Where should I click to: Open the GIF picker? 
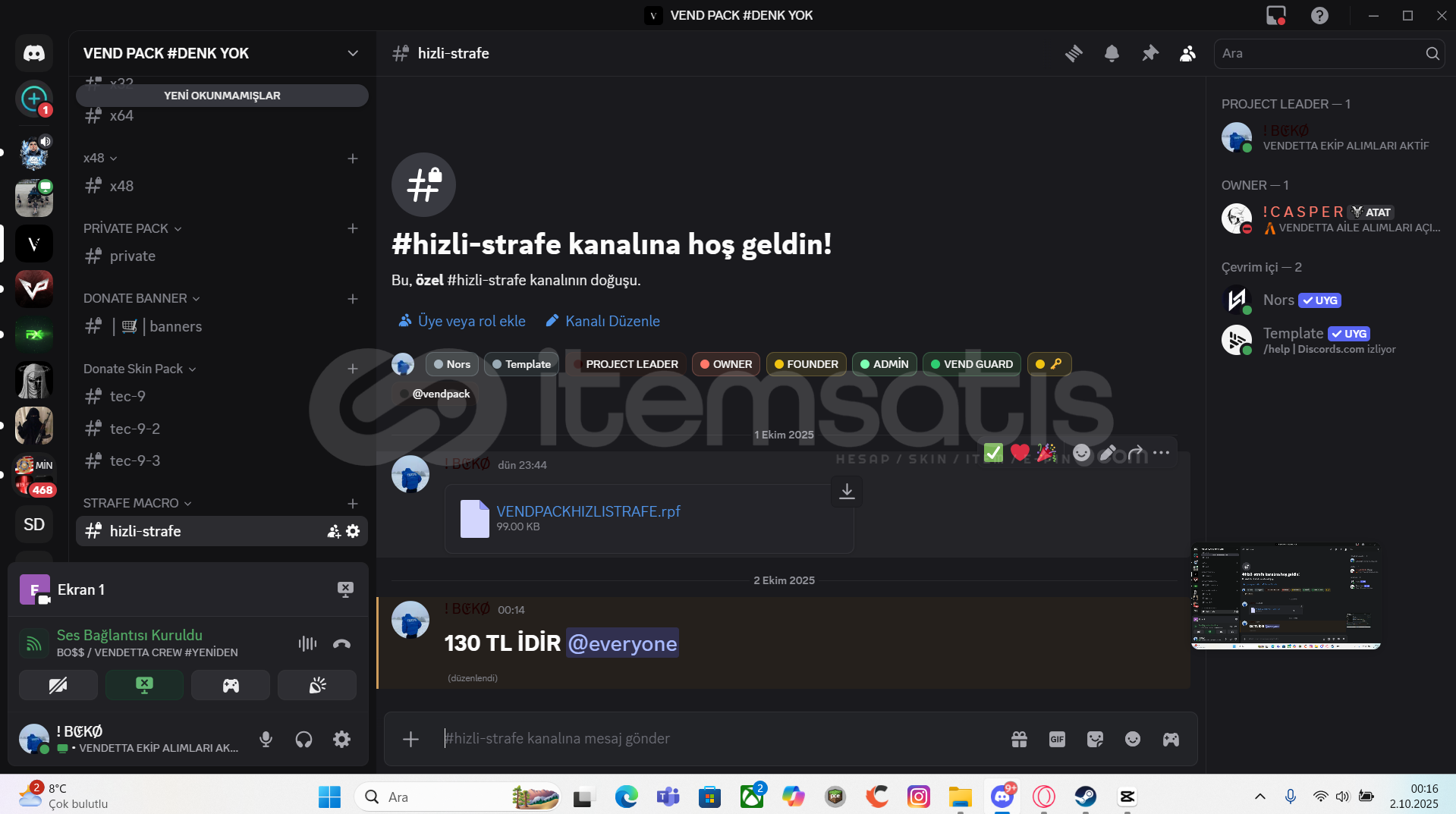point(1057,739)
